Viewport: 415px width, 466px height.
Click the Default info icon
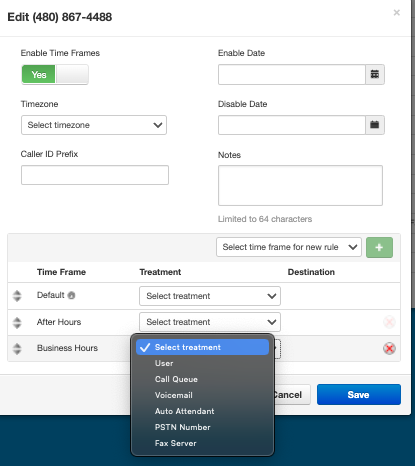coord(71,295)
